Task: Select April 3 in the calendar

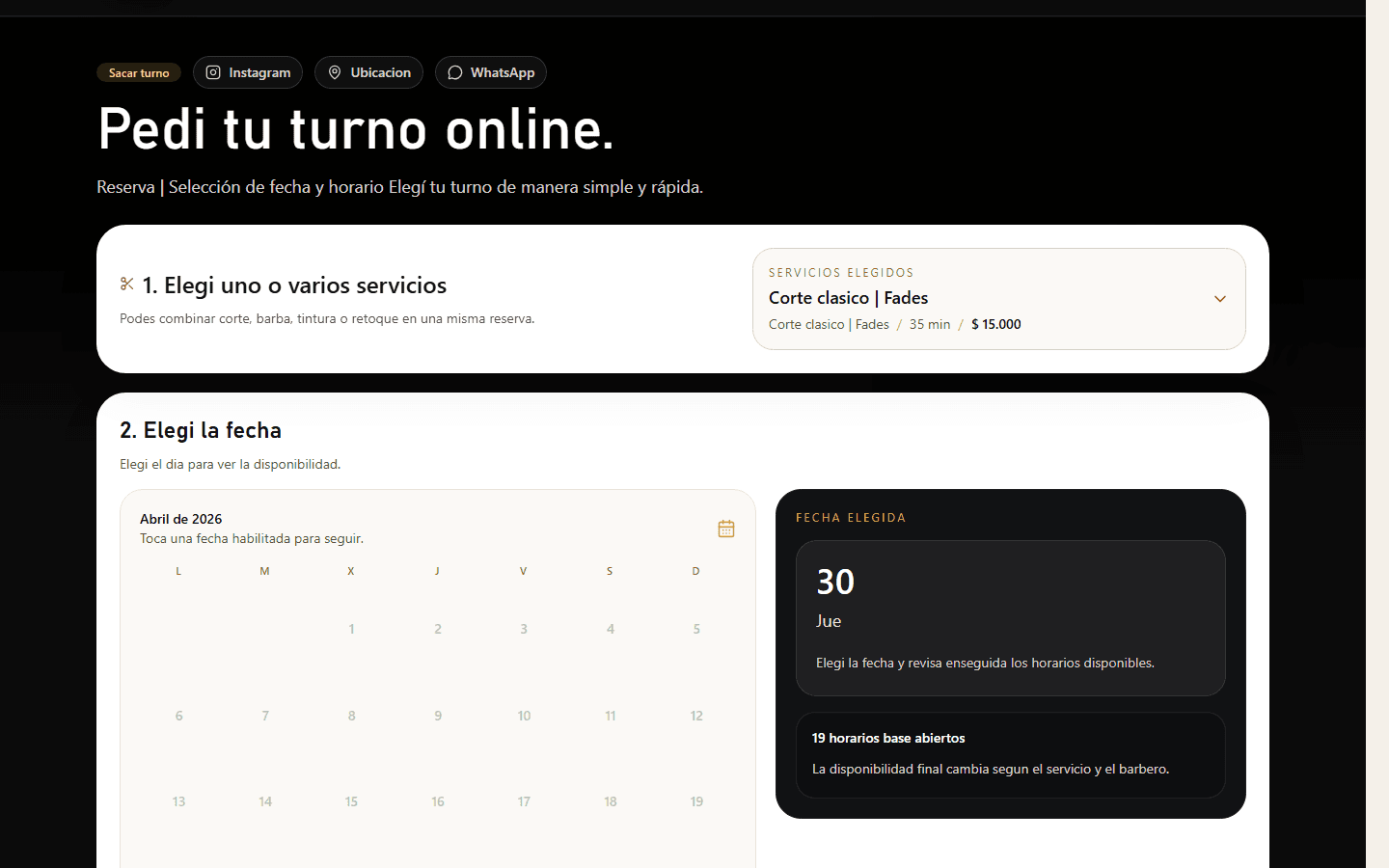Action: coord(524,629)
